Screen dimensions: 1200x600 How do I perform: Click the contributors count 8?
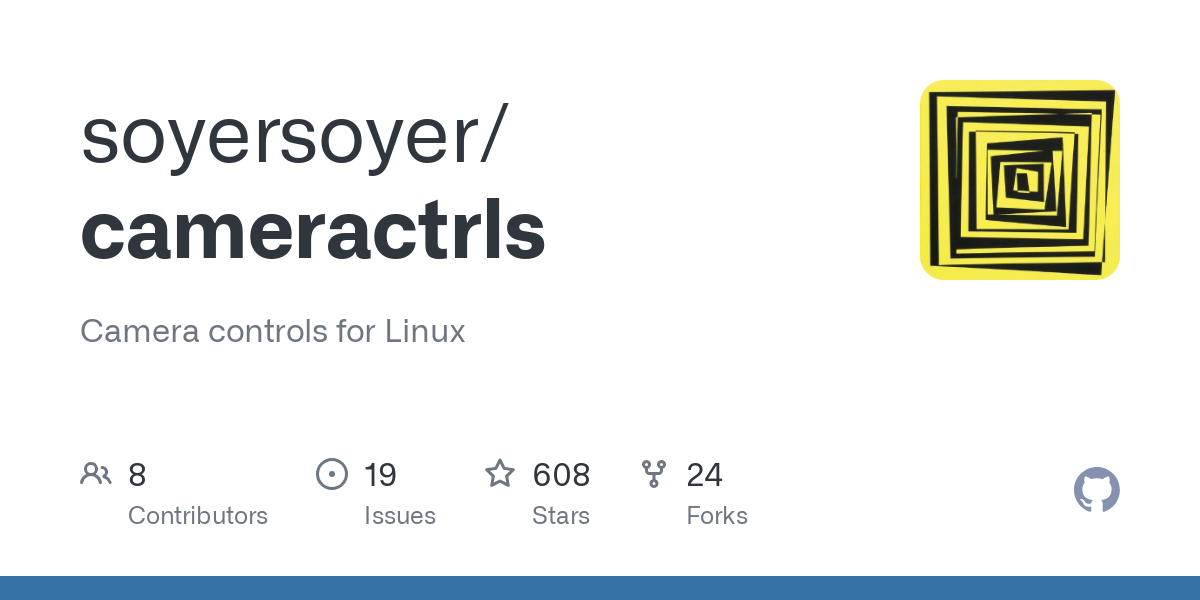[x=137, y=474]
